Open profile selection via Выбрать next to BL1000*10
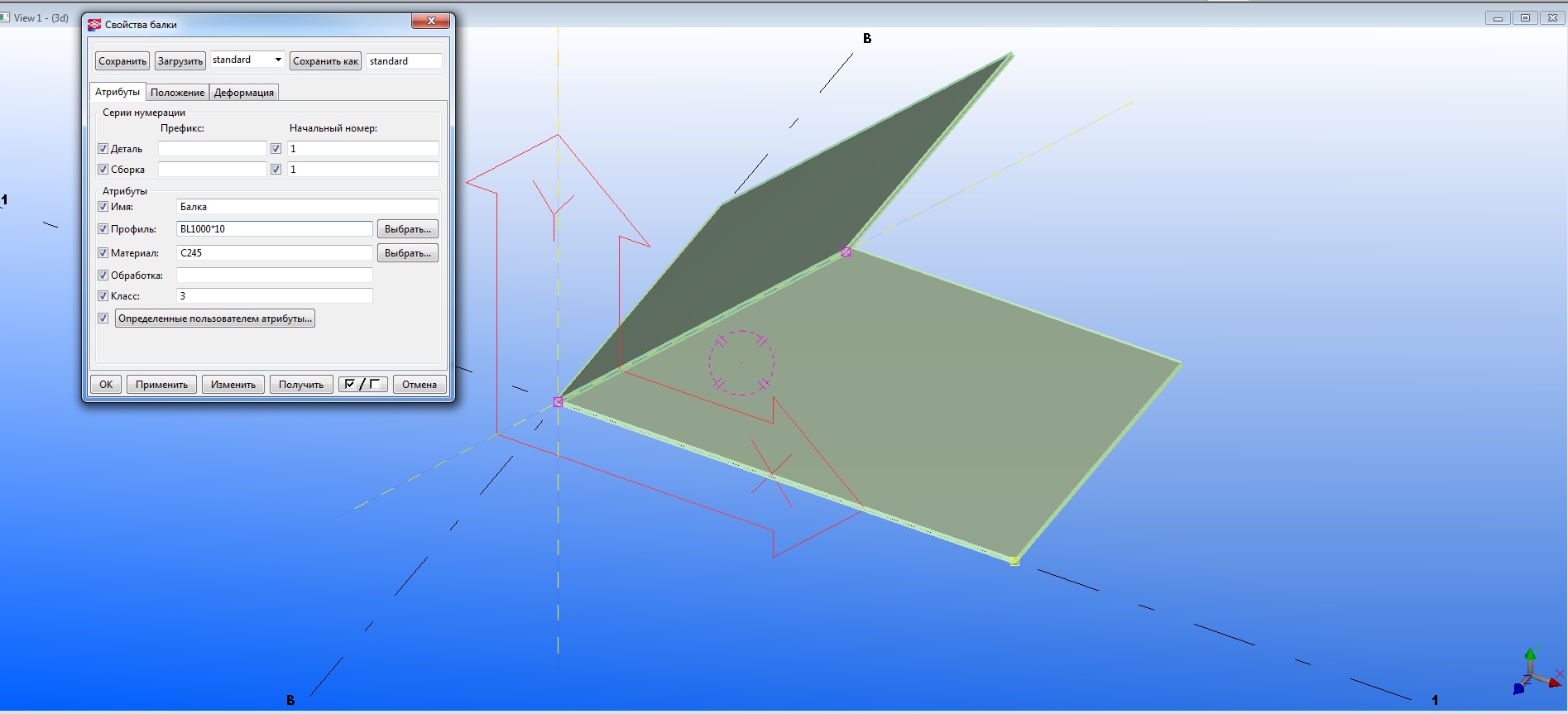The width and height of the screenshot is (1568, 714). point(407,229)
